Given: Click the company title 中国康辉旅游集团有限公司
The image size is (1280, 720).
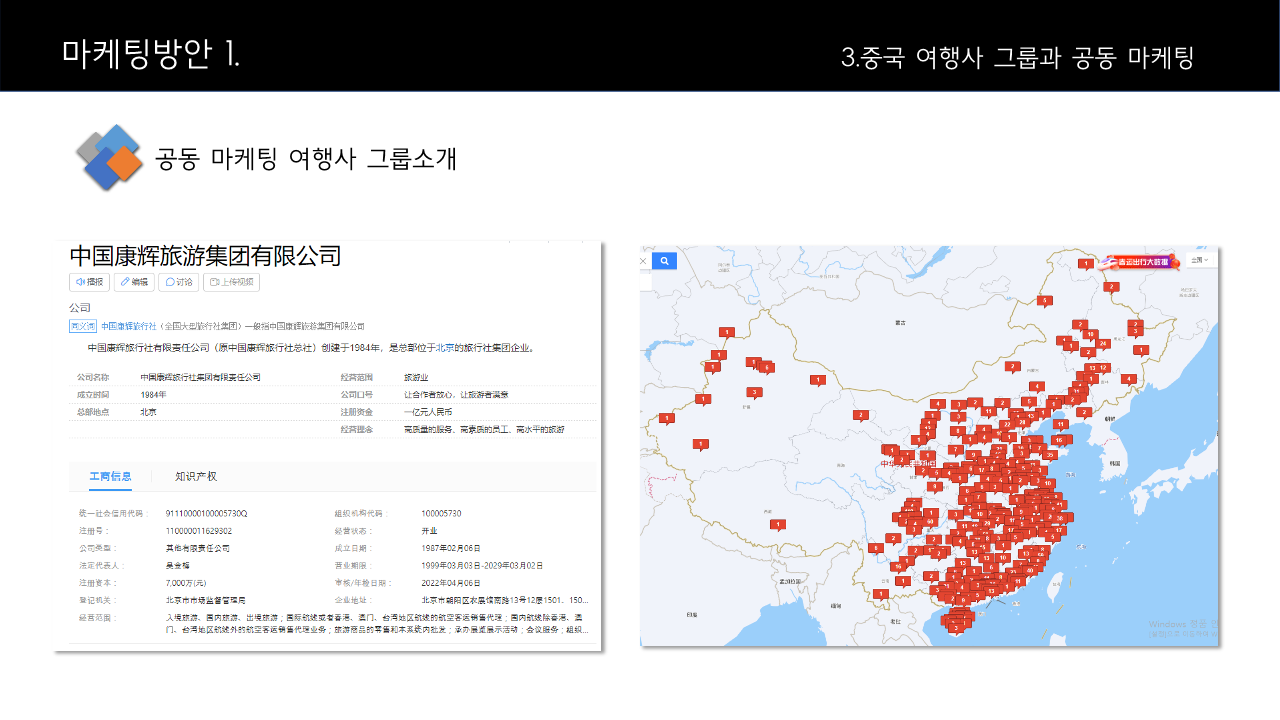Looking at the screenshot, I should point(205,255).
